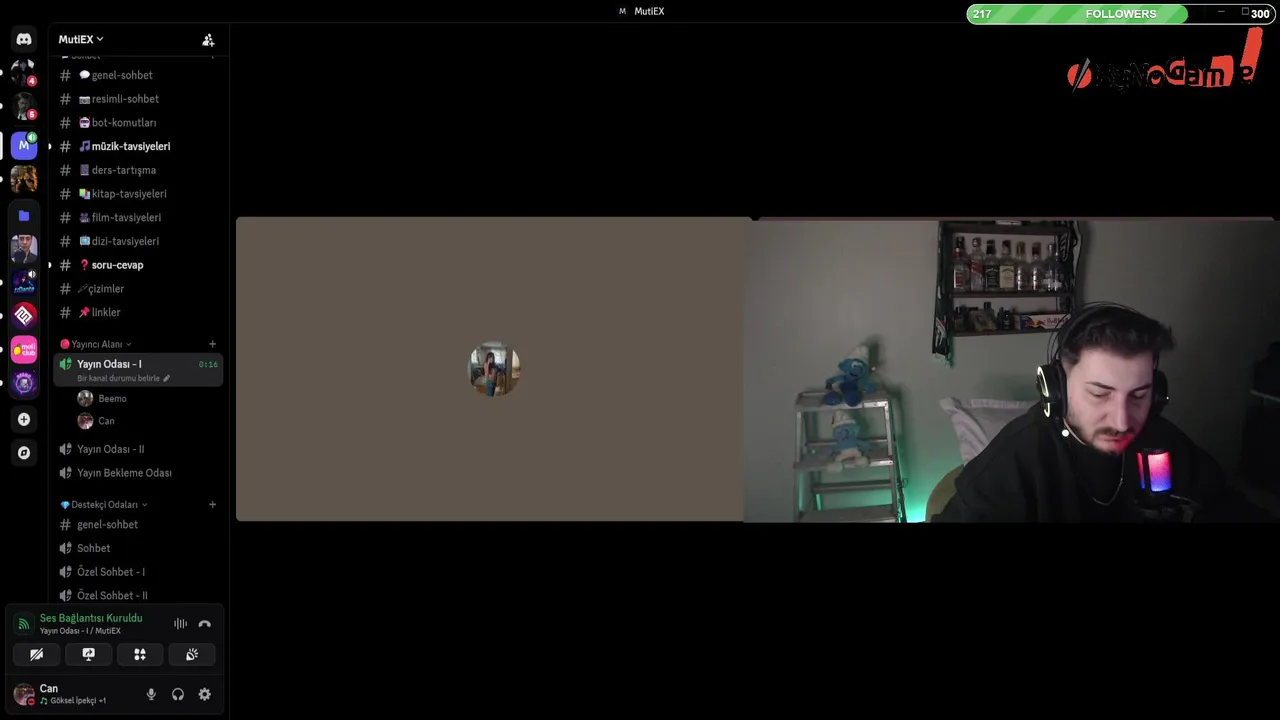Image resolution: width=1280 pixels, height=720 pixels.
Task: Open the müzik-tavsiyeleri channel
Action: click(x=138, y=146)
